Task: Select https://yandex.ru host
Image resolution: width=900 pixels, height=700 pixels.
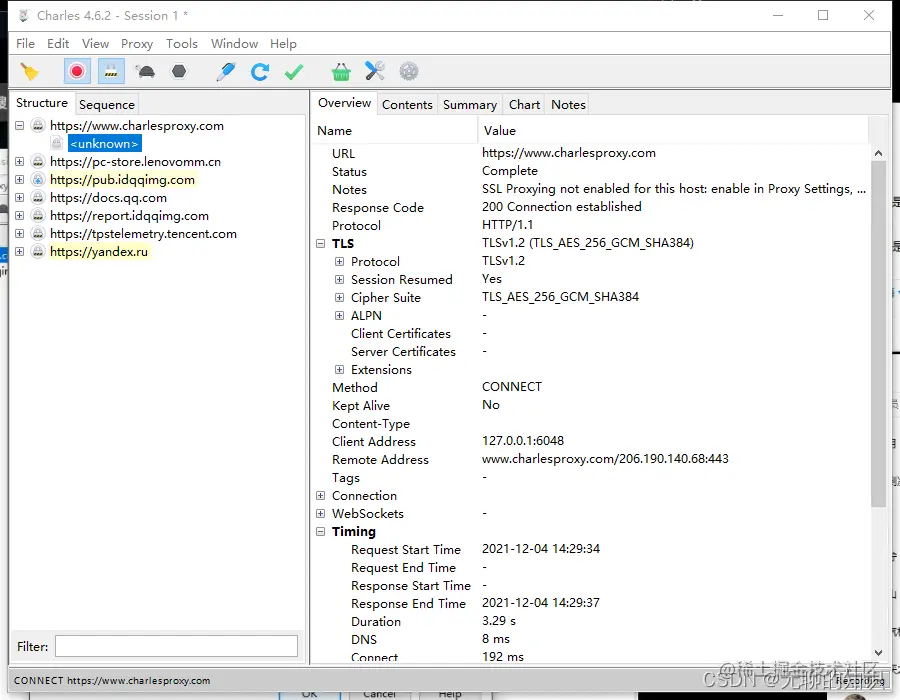Action: click(99, 251)
